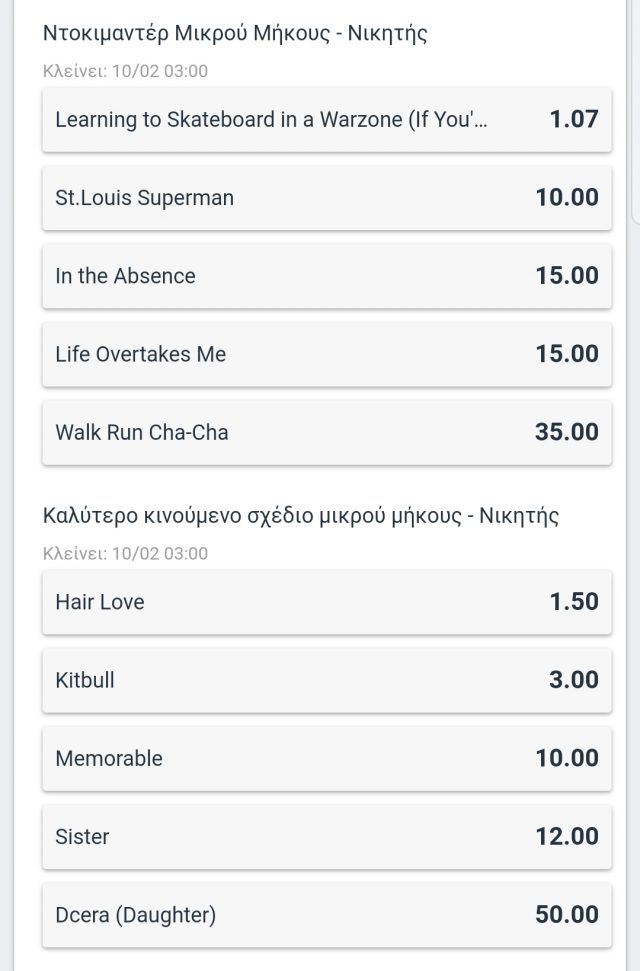Select Sister at 12.00 odds
The image size is (640, 971).
click(327, 836)
